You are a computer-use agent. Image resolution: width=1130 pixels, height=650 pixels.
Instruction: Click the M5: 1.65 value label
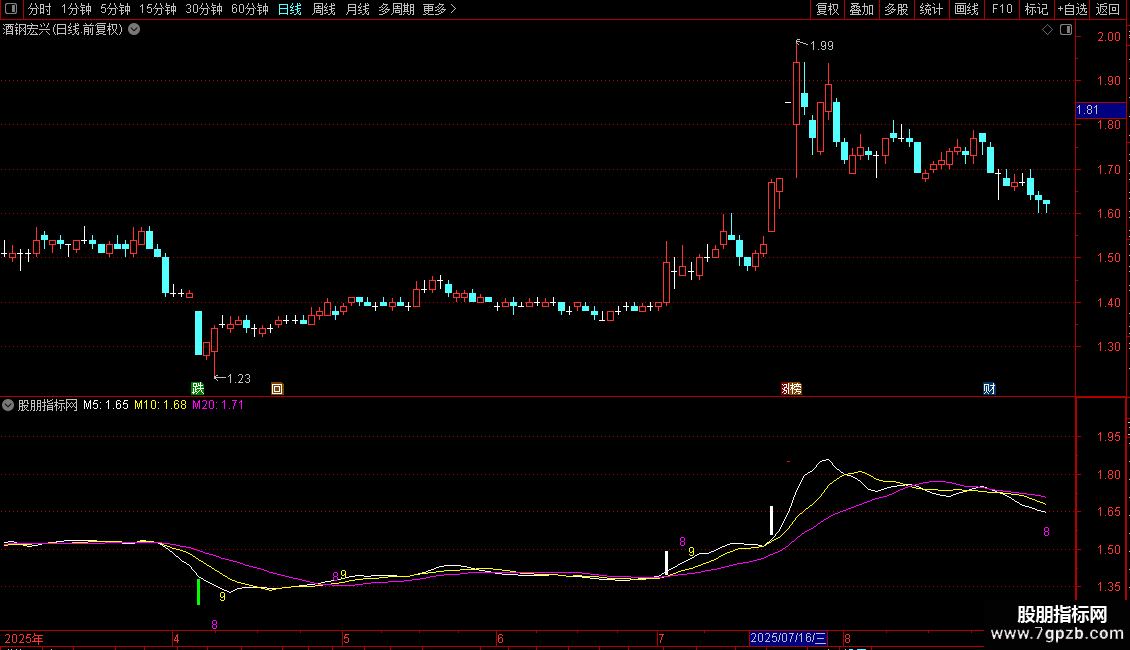click(106, 405)
